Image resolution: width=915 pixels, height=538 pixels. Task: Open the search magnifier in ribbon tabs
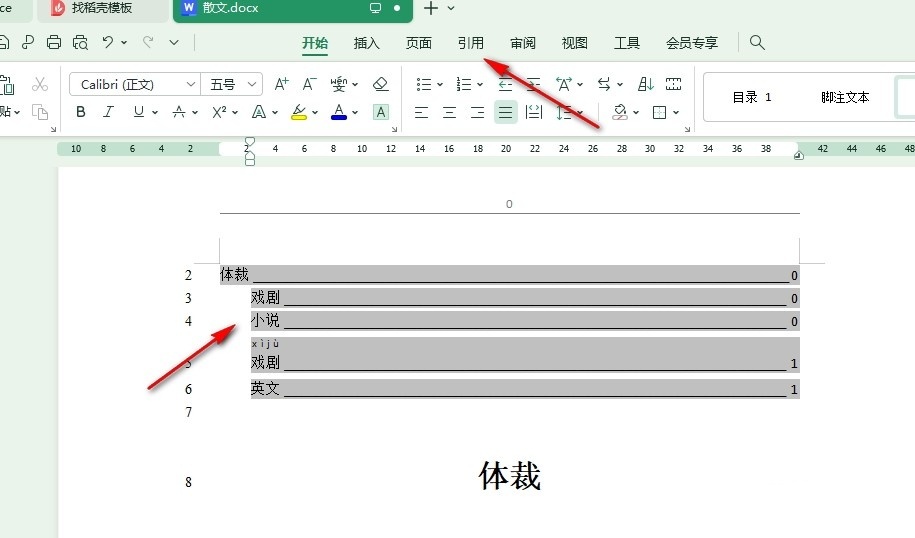point(757,42)
